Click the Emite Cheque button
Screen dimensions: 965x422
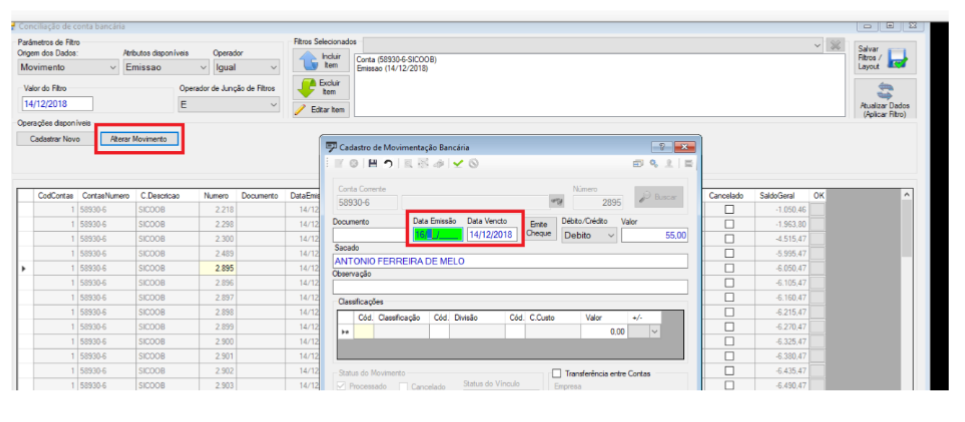(x=539, y=230)
